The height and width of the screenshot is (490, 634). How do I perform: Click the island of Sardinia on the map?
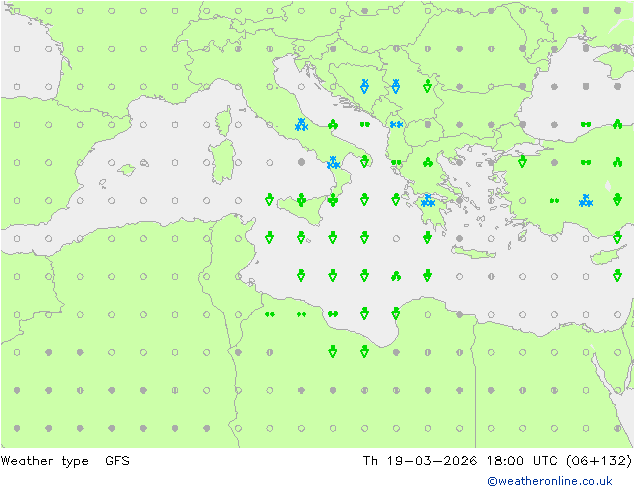[x=222, y=162]
